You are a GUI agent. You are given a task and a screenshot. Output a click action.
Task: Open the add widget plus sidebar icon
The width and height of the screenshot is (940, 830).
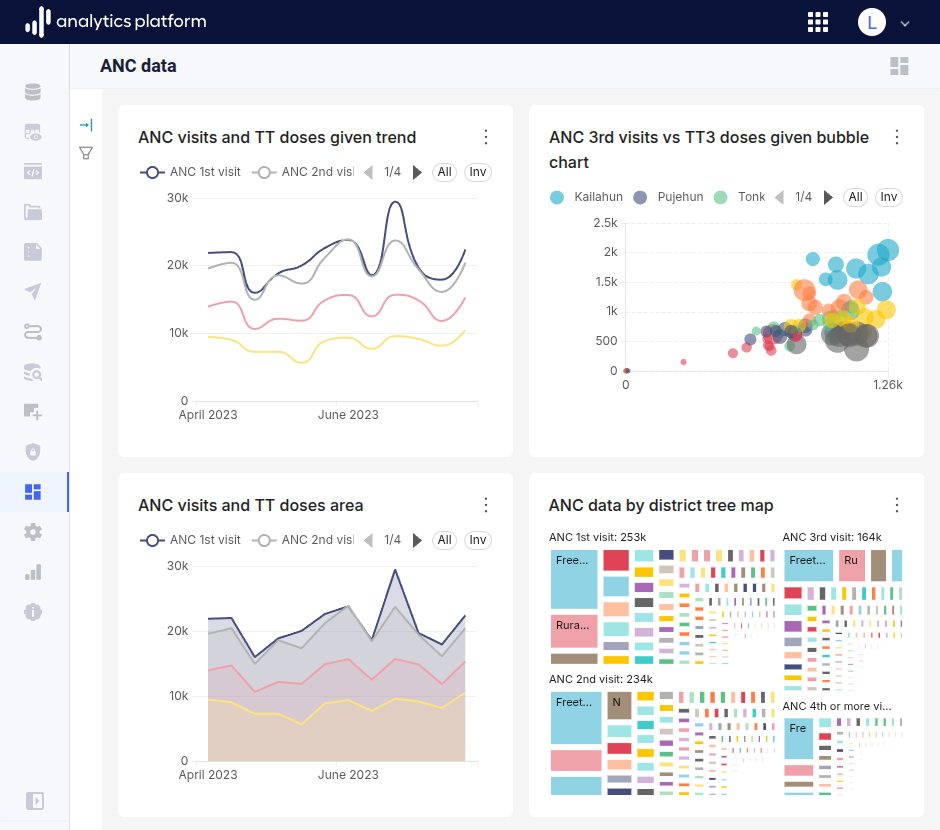(33, 412)
